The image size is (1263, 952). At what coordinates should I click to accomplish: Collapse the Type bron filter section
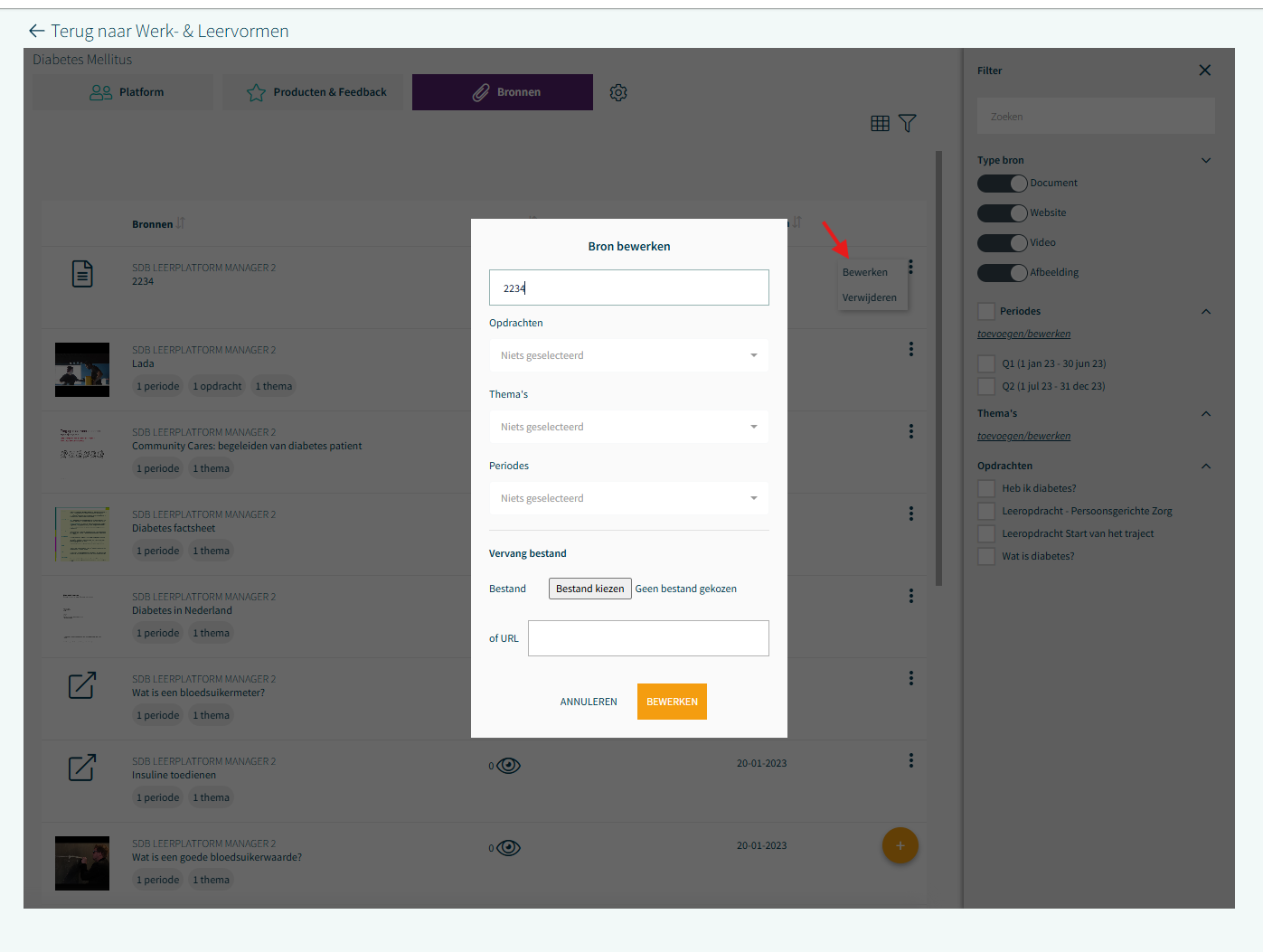pyautogui.click(x=1205, y=161)
